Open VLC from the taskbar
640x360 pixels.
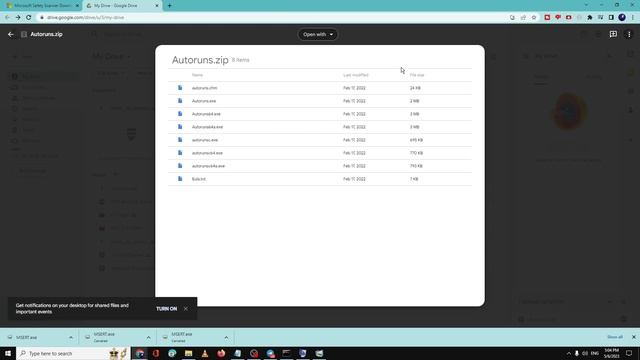(205, 353)
